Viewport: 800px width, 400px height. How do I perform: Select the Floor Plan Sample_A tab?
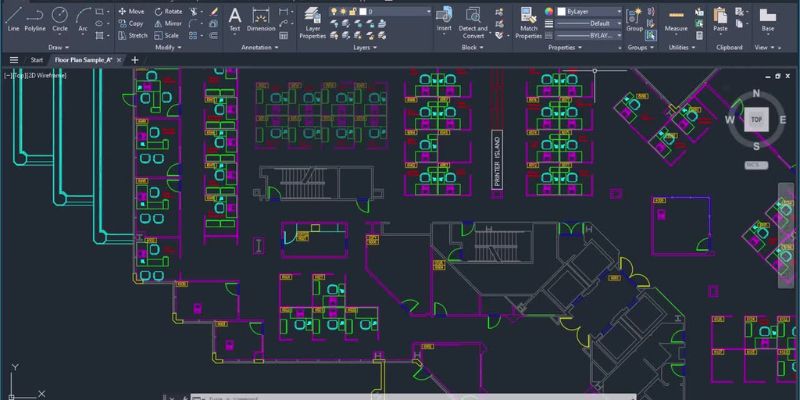83,60
